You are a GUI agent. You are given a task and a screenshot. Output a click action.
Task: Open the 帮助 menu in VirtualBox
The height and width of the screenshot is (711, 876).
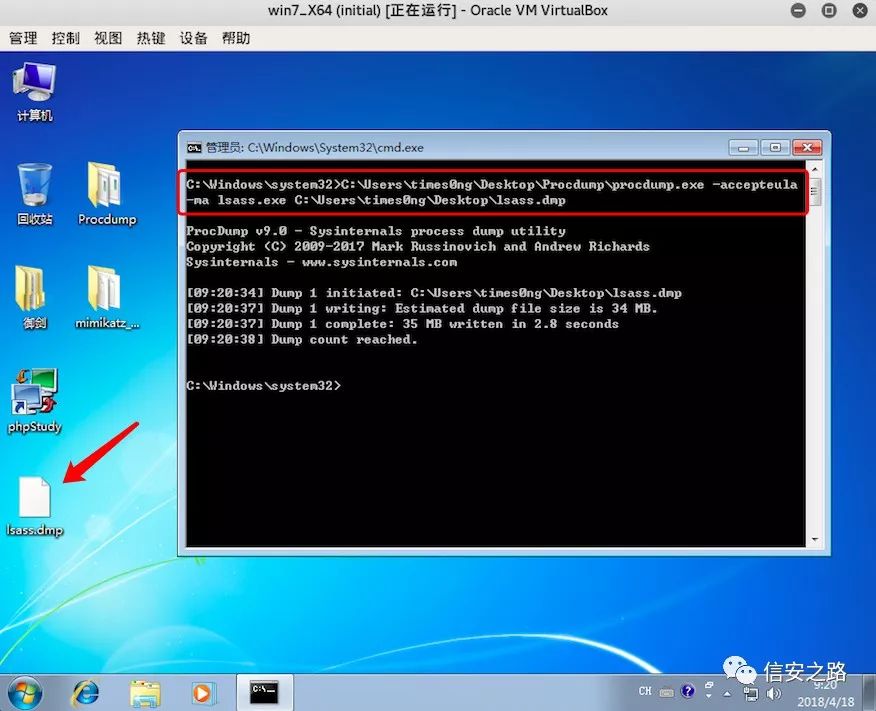point(236,38)
